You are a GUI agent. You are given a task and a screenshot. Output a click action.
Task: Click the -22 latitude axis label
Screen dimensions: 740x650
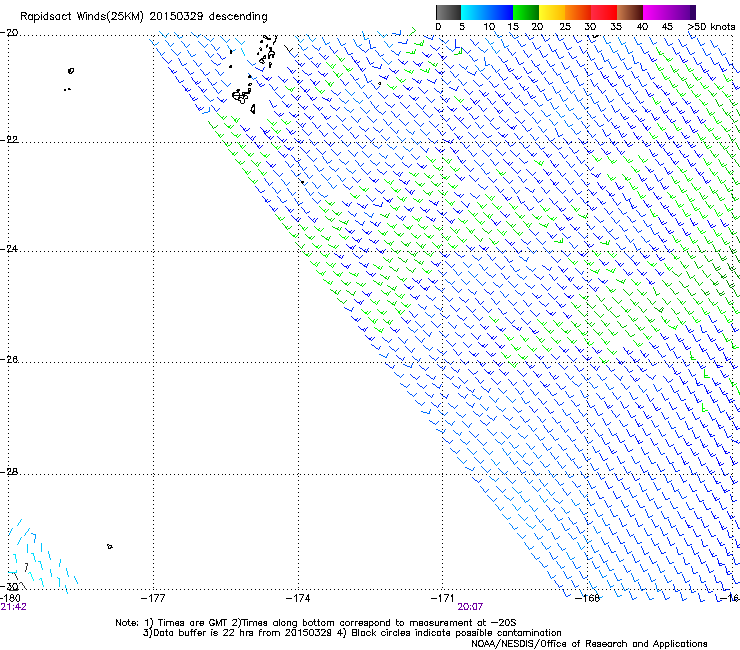coord(9,140)
